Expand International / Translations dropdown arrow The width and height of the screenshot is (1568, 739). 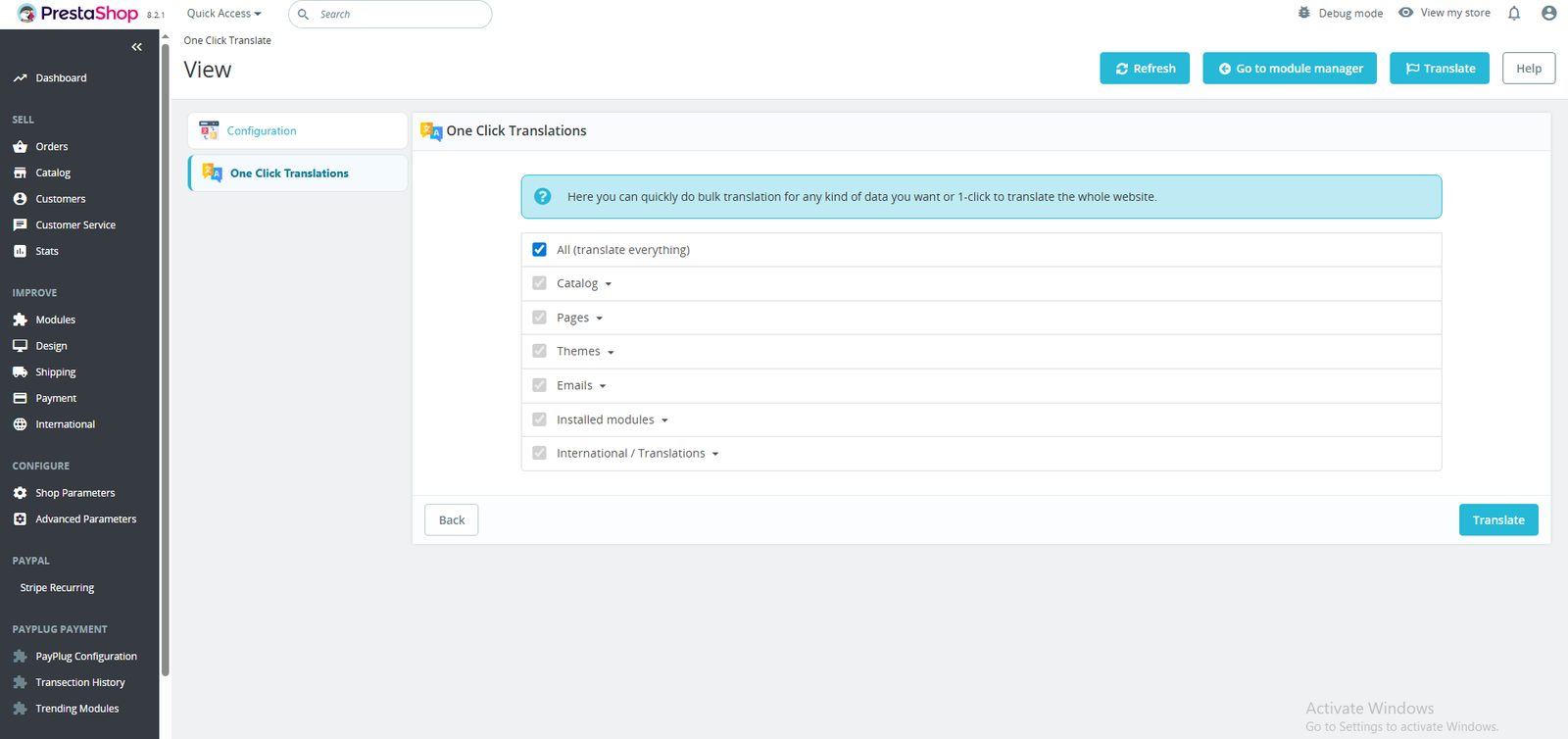click(x=715, y=454)
